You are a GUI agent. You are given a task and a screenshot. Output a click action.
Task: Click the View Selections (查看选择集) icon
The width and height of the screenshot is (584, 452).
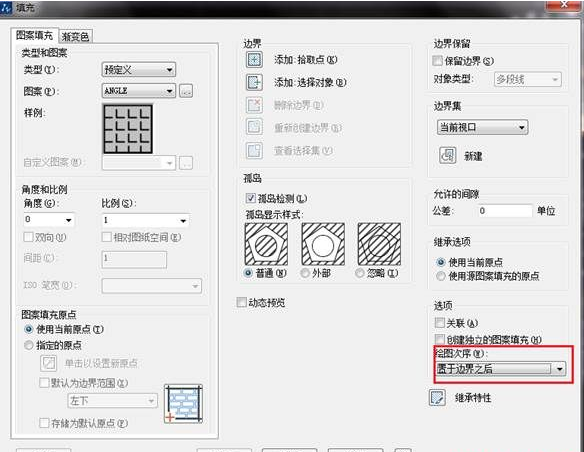tap(254, 150)
